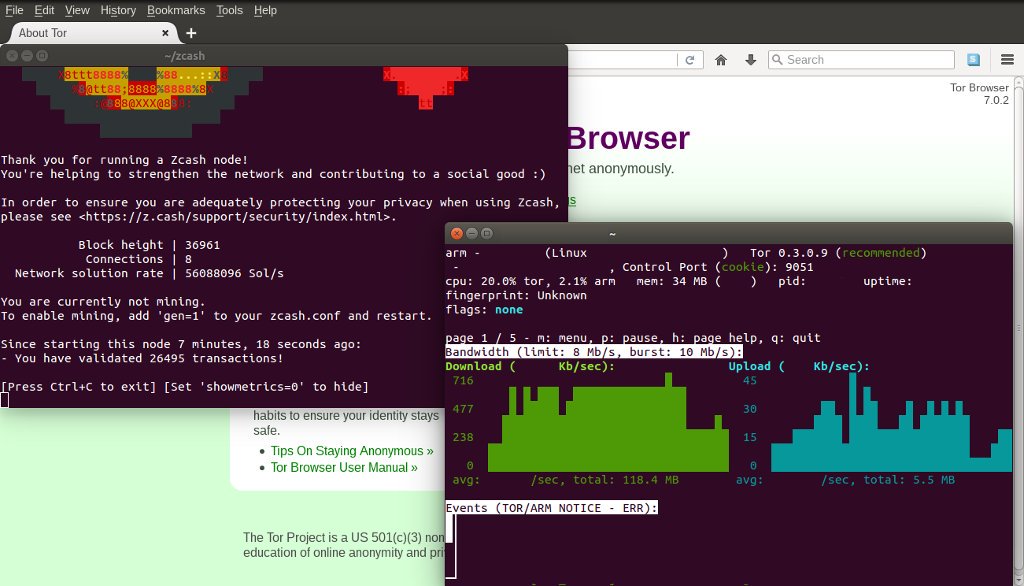Open the Tools menu
This screenshot has width=1024, height=586.
(x=229, y=10)
